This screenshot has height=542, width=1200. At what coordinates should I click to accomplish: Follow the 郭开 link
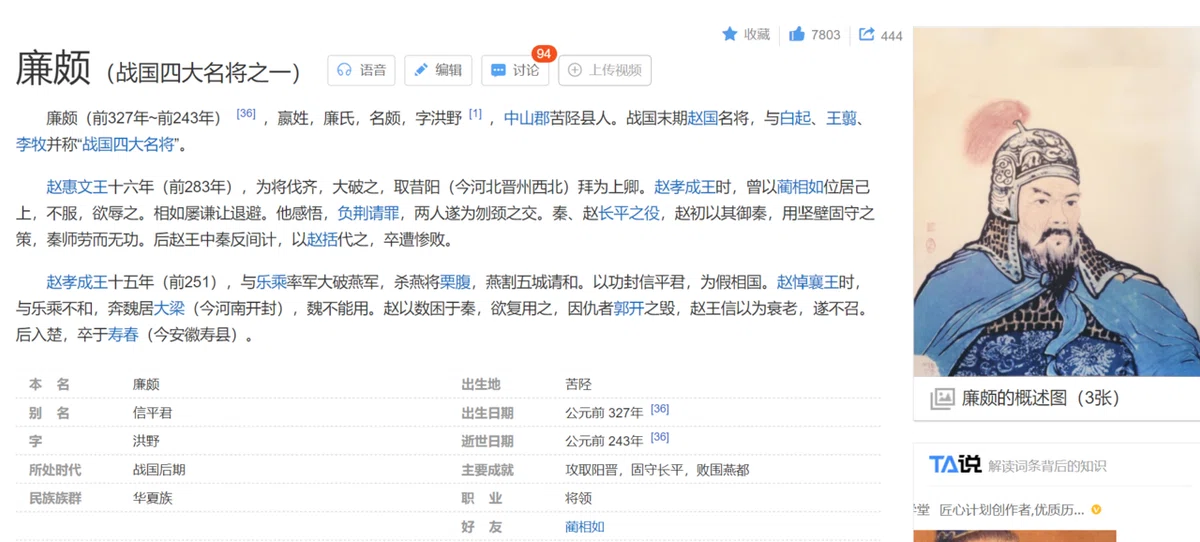[629, 308]
